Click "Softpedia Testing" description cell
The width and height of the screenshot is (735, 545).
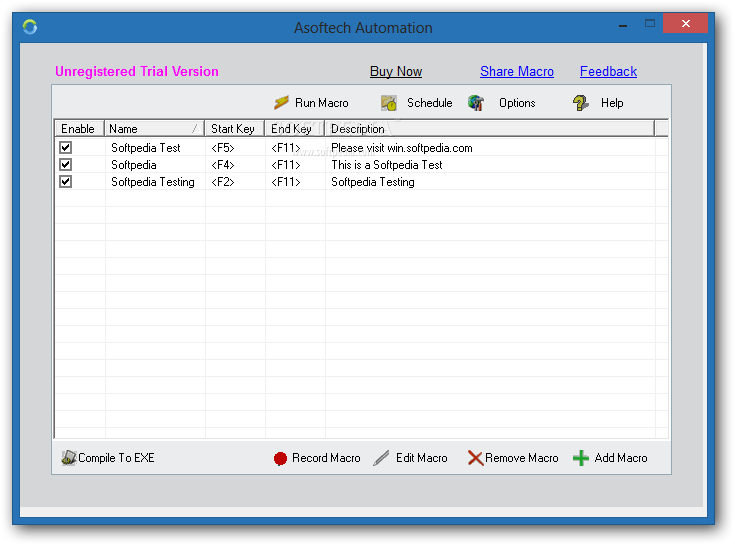[x=373, y=182]
